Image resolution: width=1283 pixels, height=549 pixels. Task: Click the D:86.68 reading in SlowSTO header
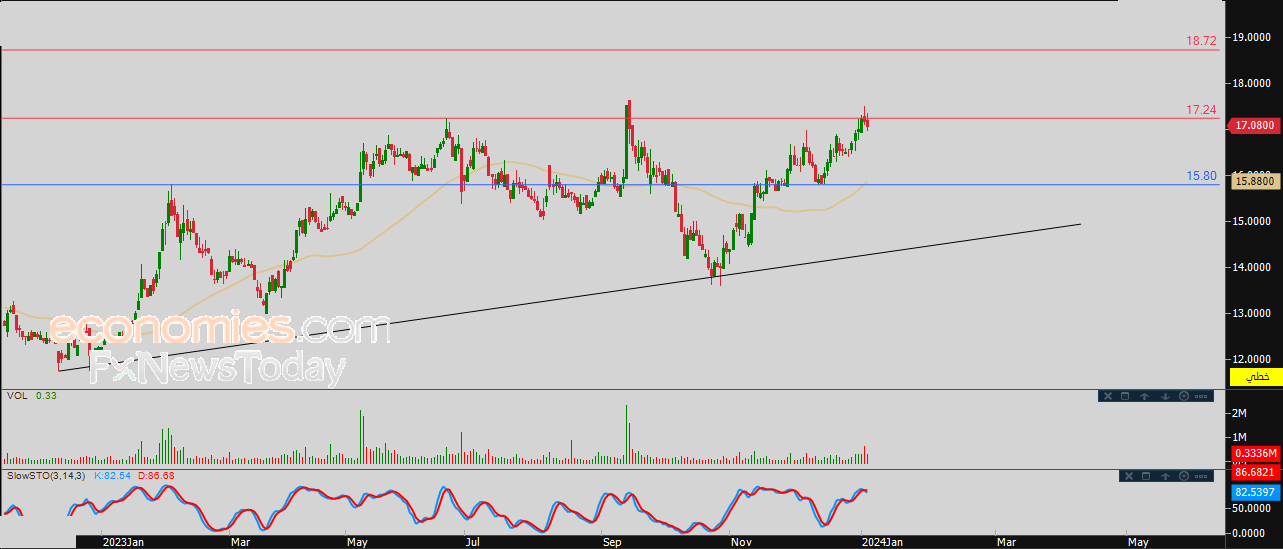click(x=155, y=475)
